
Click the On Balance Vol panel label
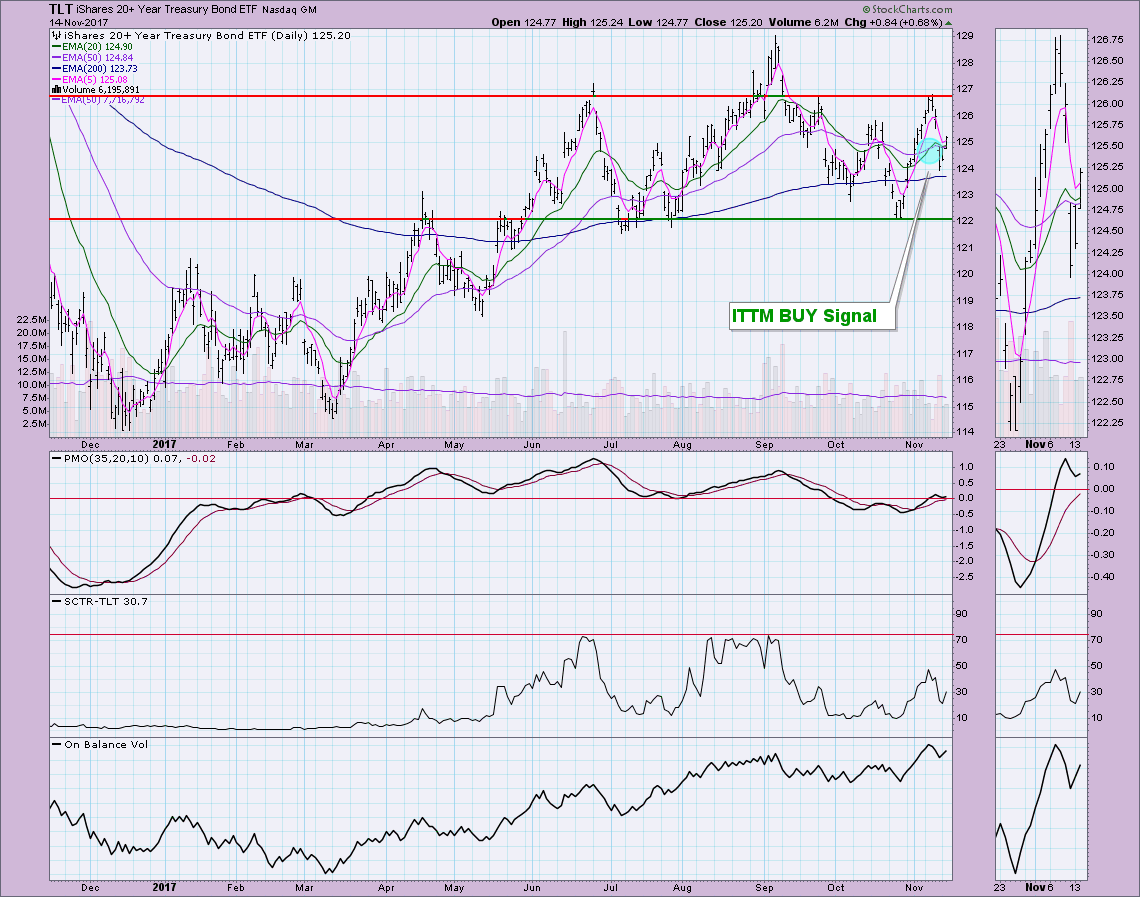pos(92,743)
